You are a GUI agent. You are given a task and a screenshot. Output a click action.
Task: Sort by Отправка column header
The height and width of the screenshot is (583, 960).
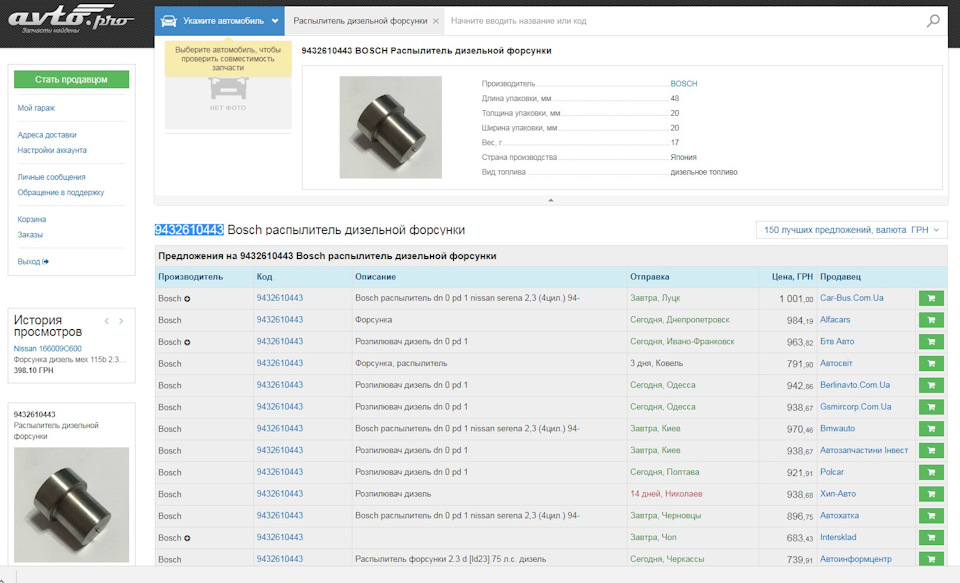click(x=650, y=277)
